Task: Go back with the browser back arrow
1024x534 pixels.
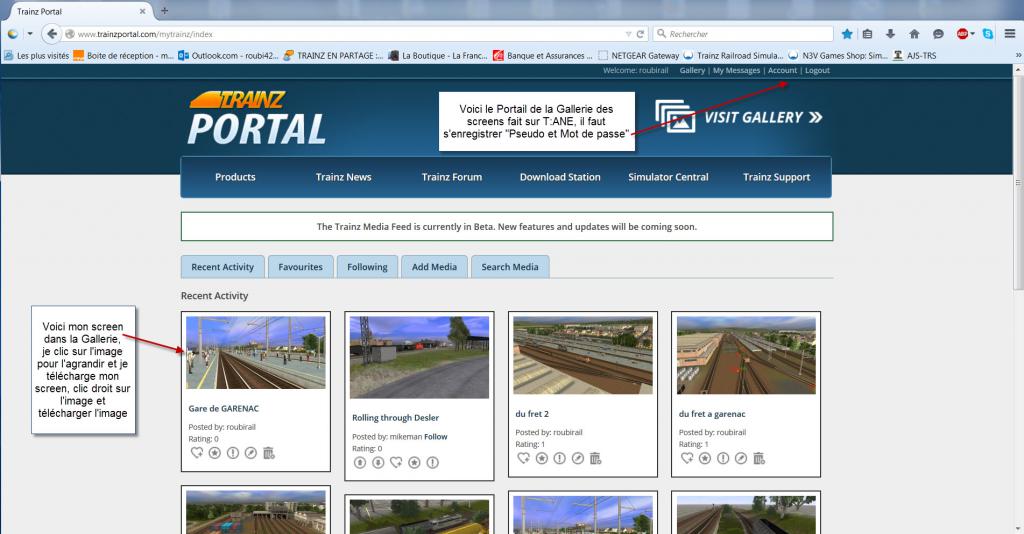Action: click(52, 34)
